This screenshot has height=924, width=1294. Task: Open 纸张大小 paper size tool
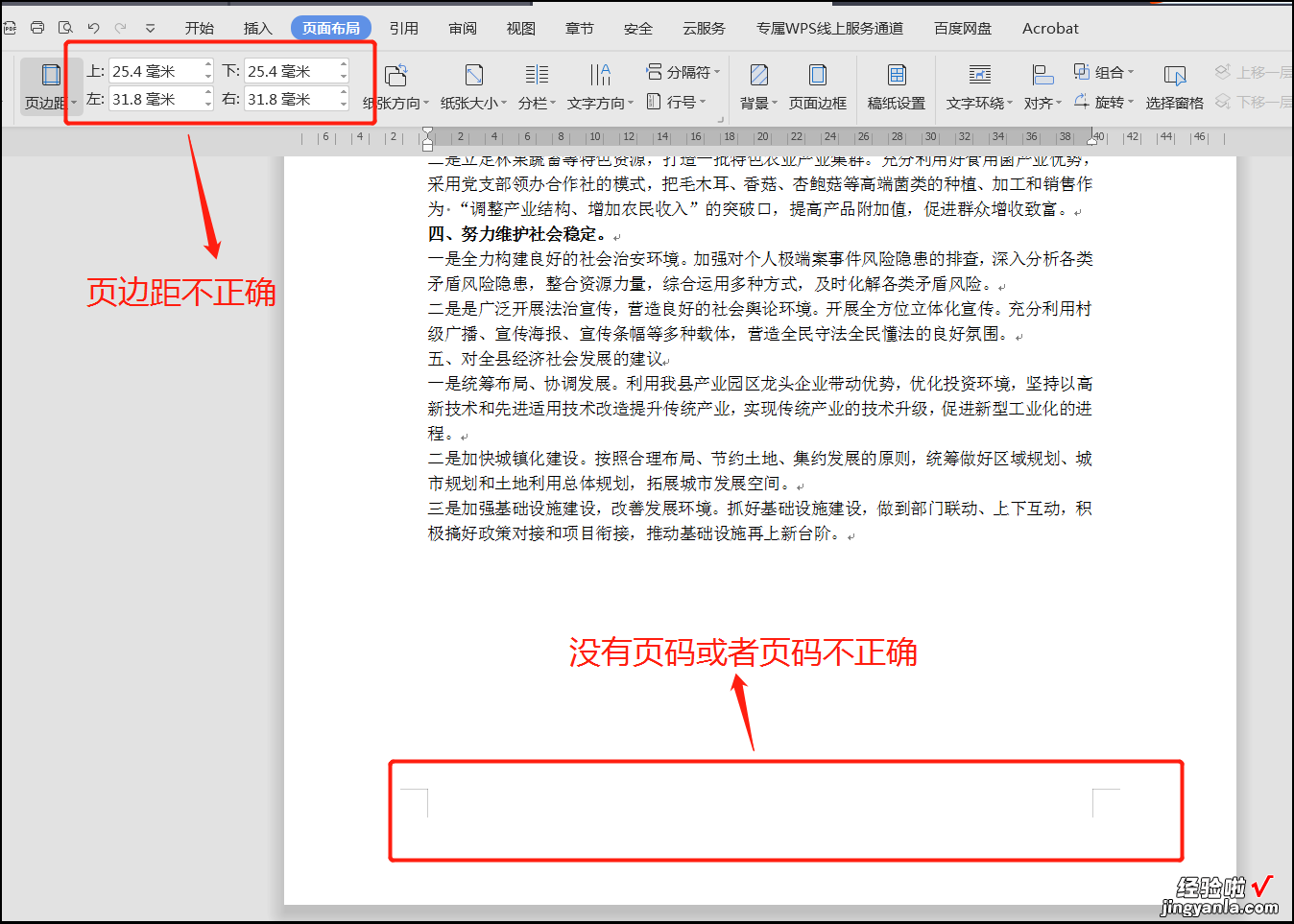[473, 86]
